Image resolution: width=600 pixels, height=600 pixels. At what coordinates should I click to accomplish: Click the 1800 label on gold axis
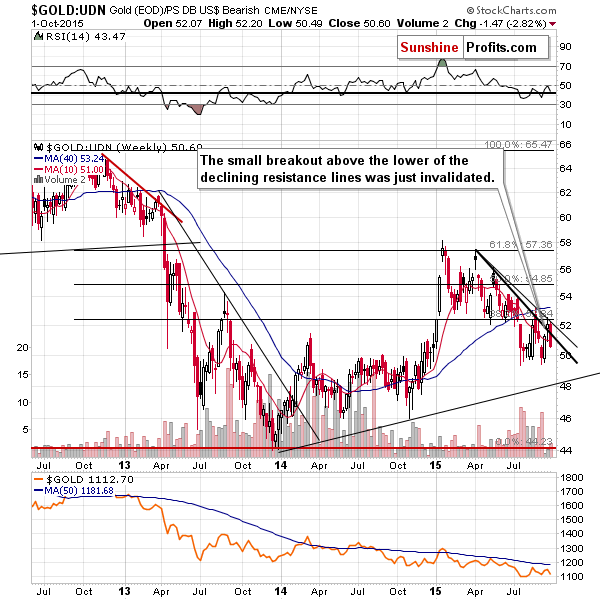[x=571, y=478]
